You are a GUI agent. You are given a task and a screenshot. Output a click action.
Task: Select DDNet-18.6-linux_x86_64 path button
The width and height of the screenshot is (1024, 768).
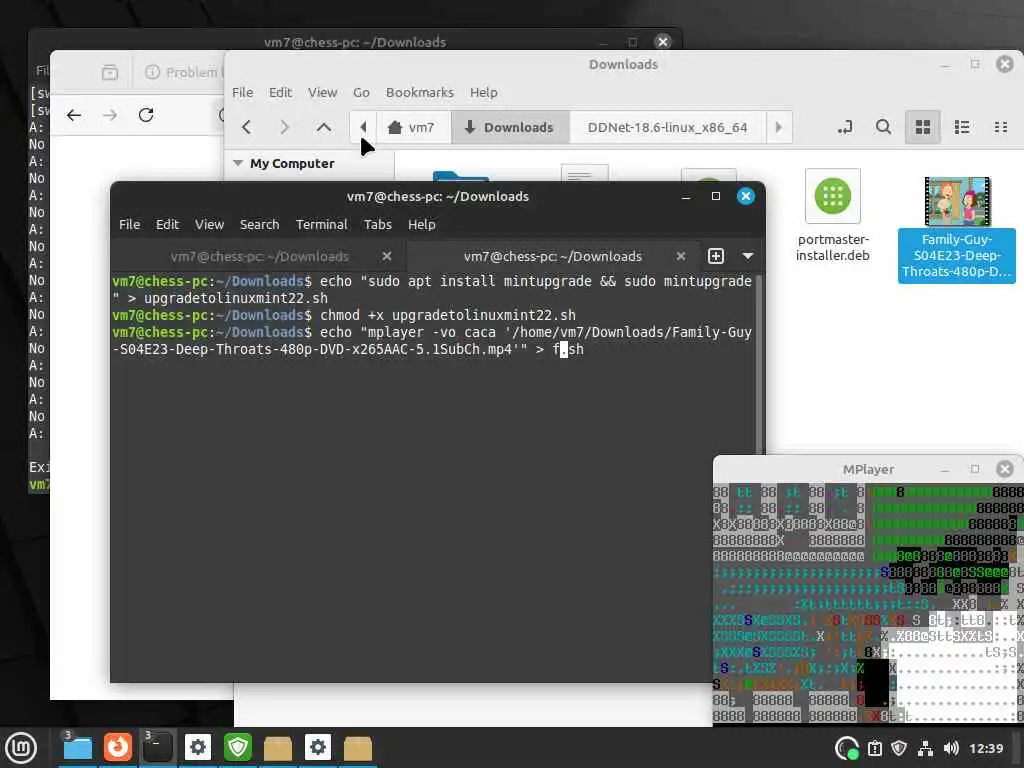point(667,127)
